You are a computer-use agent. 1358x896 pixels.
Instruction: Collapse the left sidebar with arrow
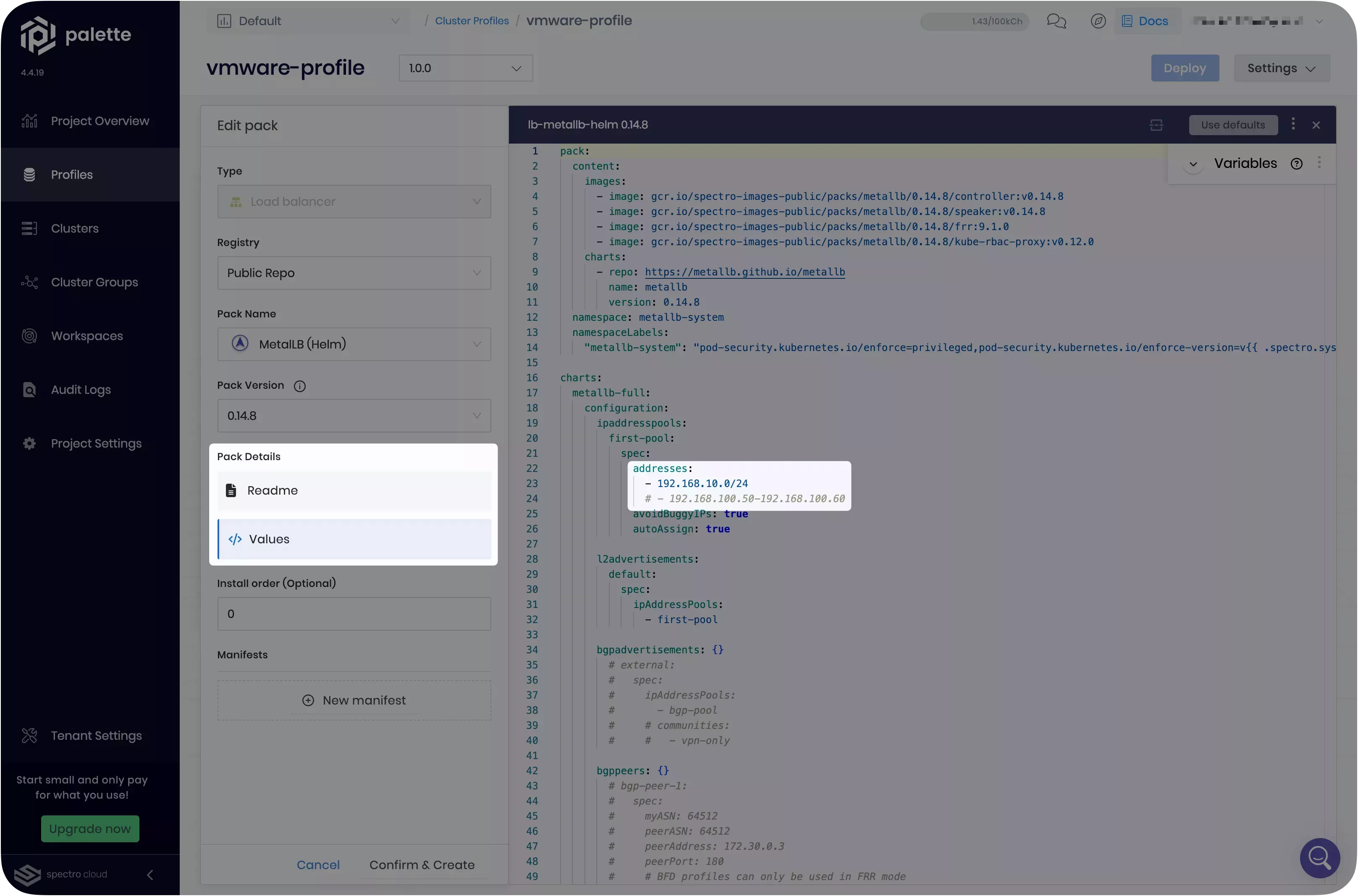149,874
